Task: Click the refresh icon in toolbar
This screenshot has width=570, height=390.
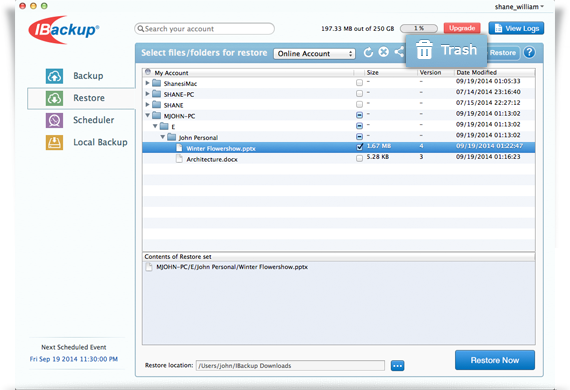Action: [368, 52]
